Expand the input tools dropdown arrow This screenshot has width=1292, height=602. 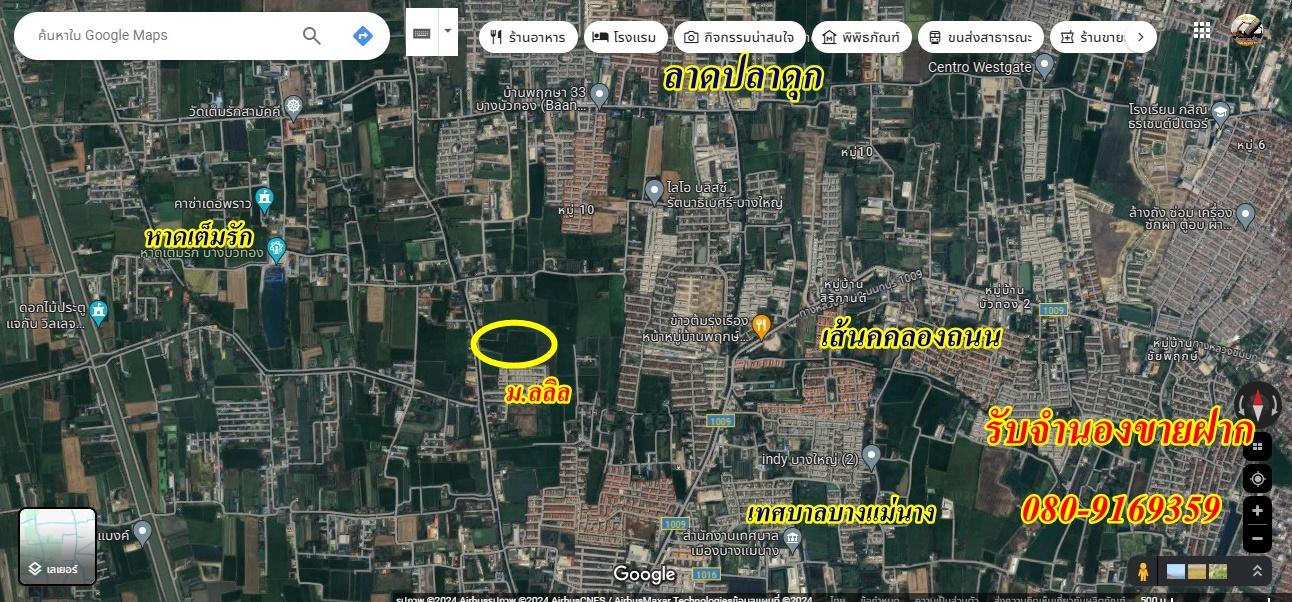point(448,33)
